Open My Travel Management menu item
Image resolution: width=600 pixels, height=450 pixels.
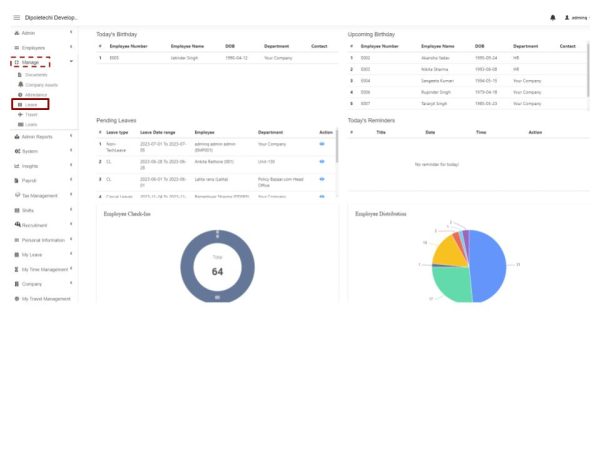click(x=43, y=299)
